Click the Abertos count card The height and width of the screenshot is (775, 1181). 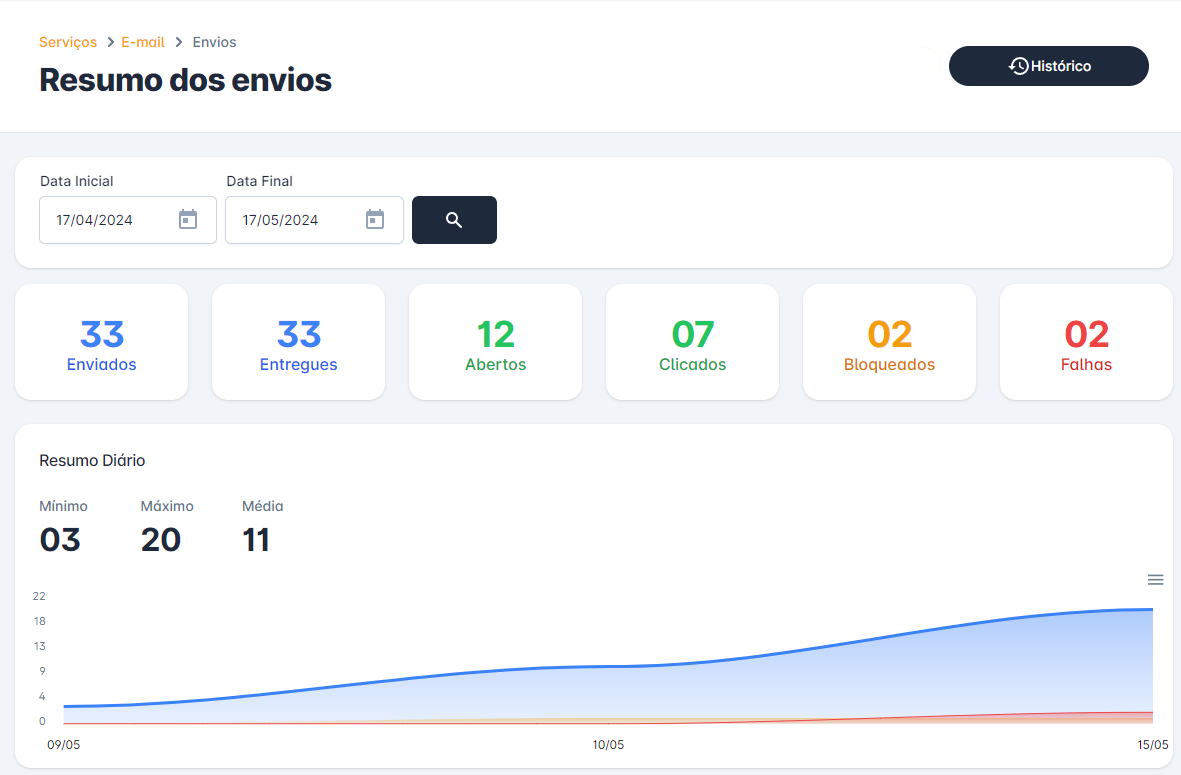[x=495, y=342]
